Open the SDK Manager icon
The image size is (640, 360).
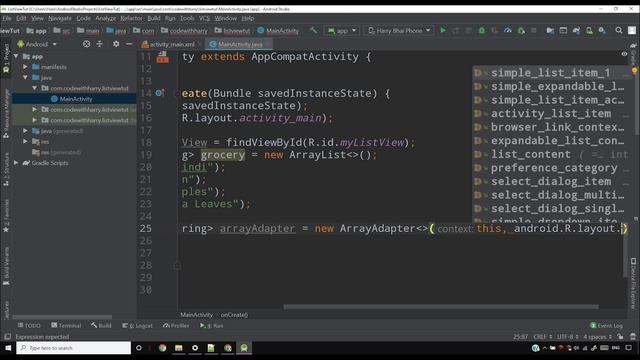[x=602, y=30]
